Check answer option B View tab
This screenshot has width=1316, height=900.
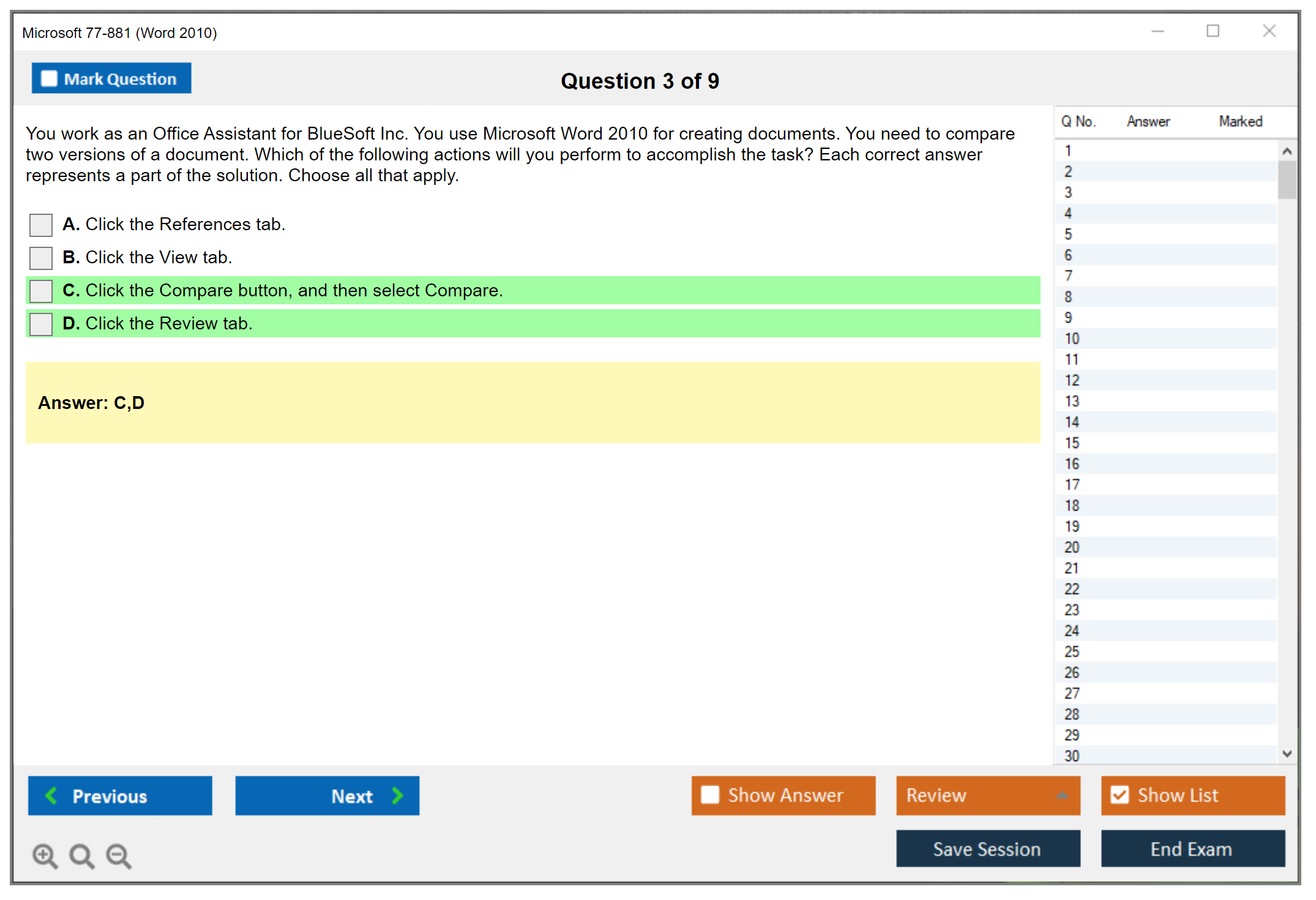[41, 258]
